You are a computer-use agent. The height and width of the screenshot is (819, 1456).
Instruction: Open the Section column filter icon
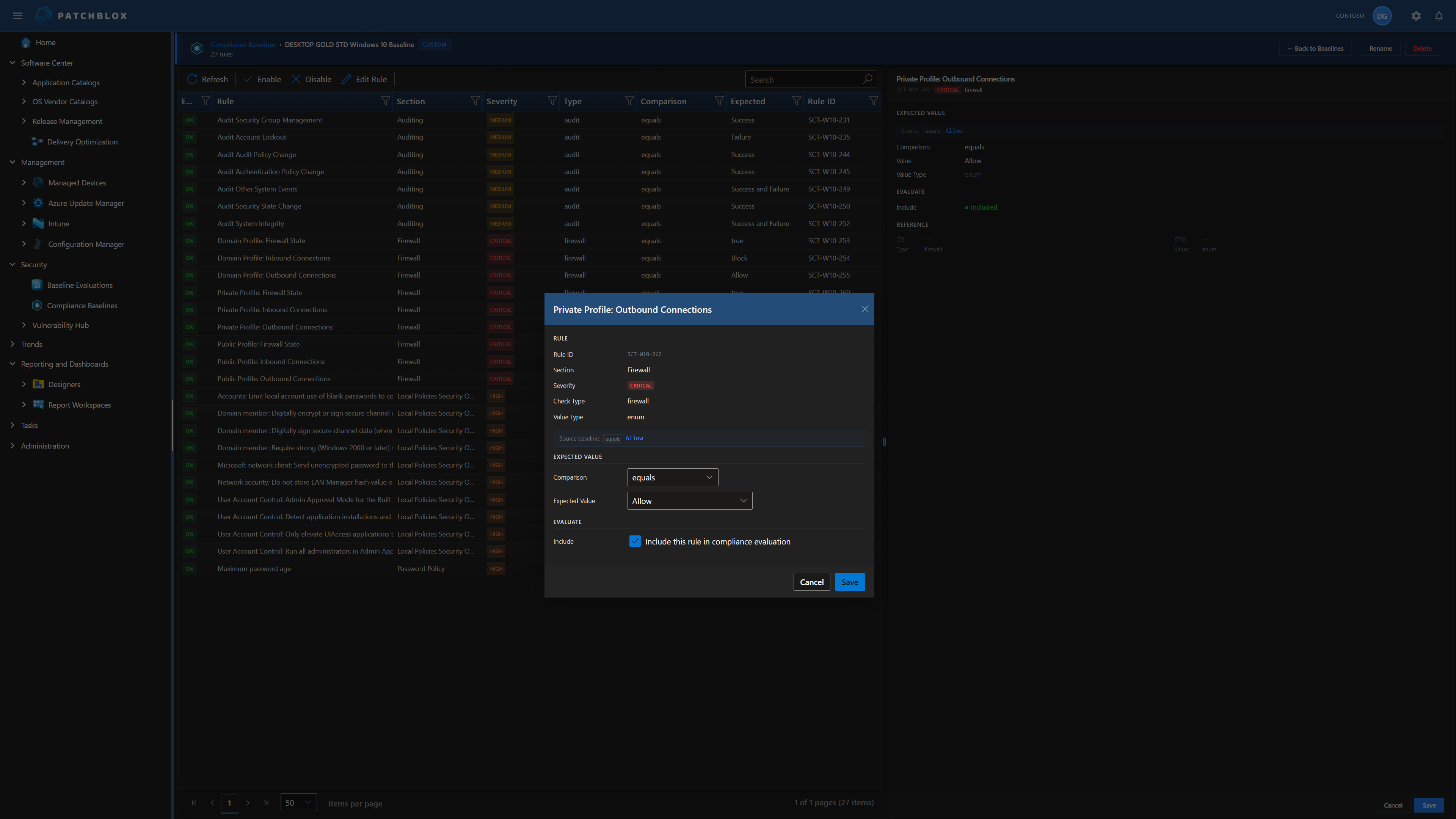475,100
